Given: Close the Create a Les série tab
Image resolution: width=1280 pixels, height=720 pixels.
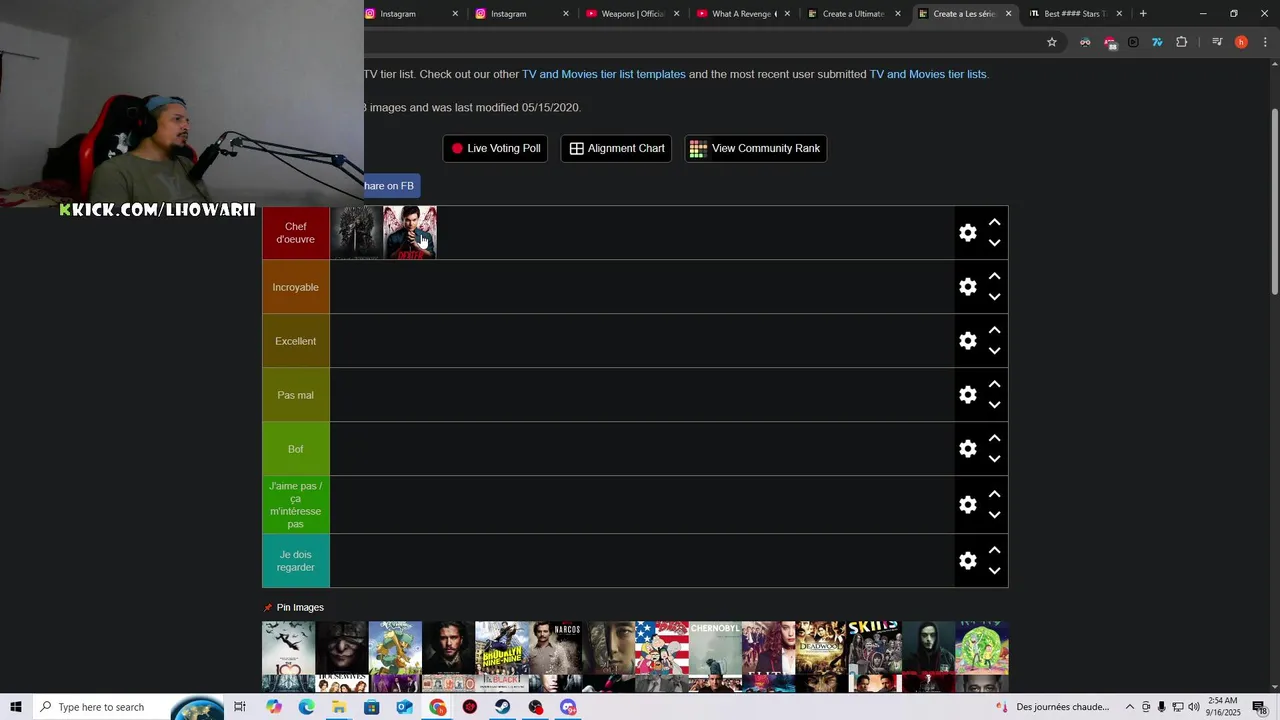Looking at the screenshot, I should 1008,14.
